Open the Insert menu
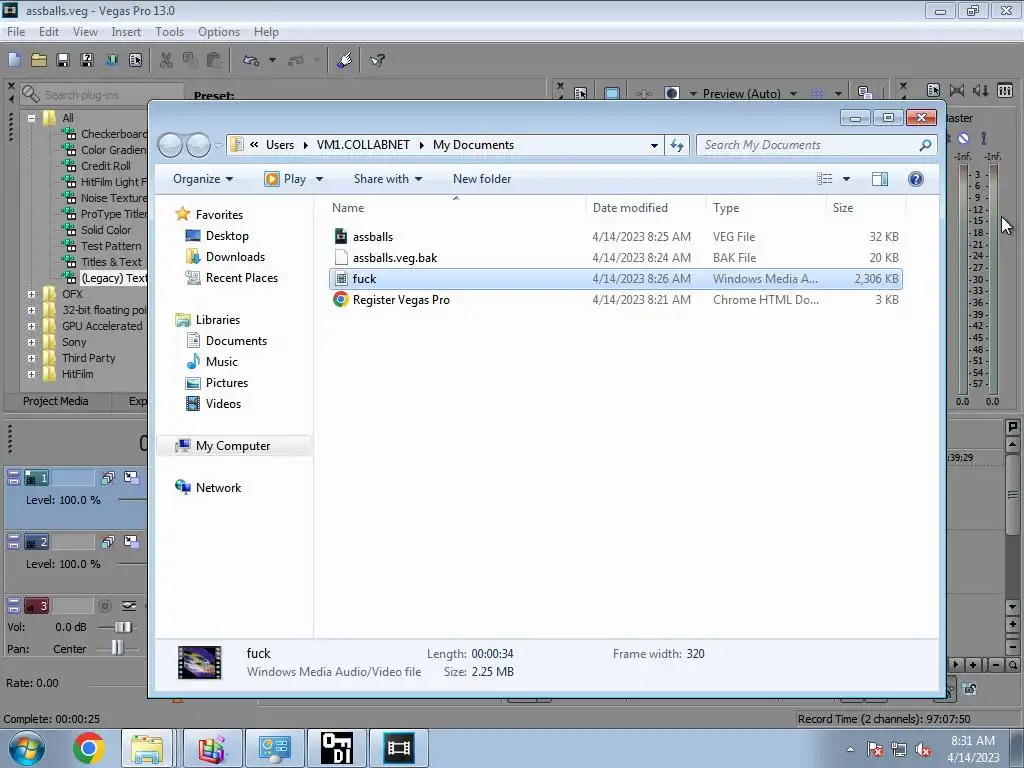This screenshot has width=1024, height=768. tap(125, 31)
